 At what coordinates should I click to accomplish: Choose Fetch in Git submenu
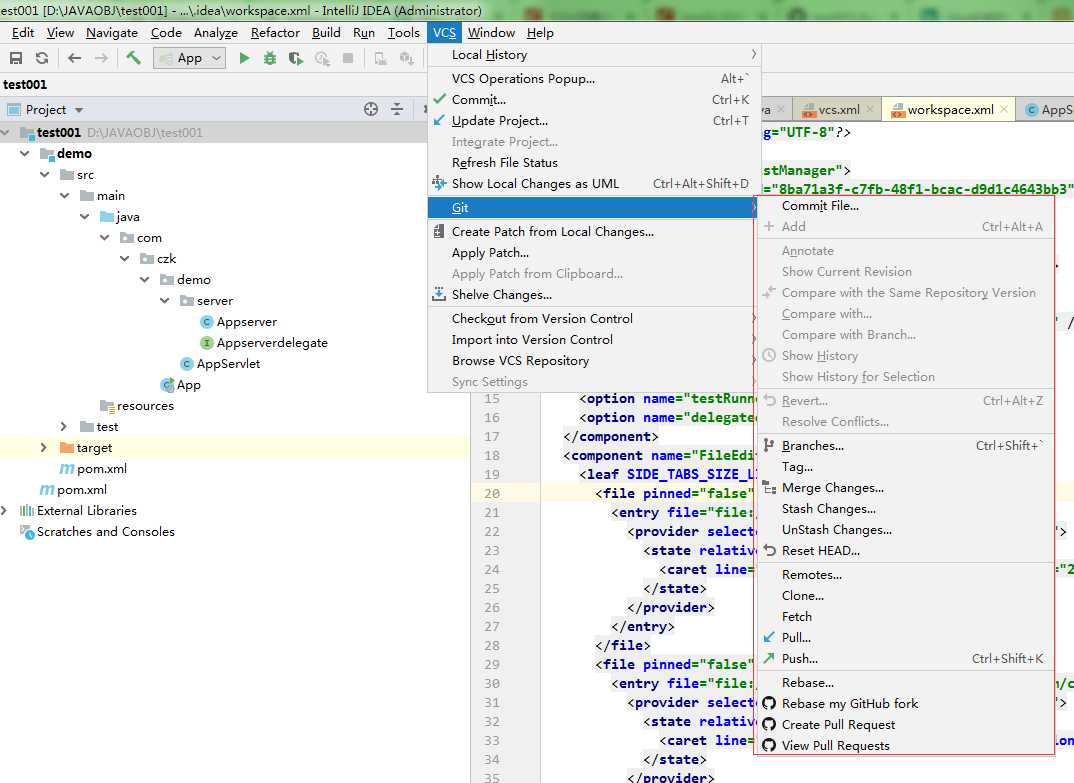pos(904,617)
